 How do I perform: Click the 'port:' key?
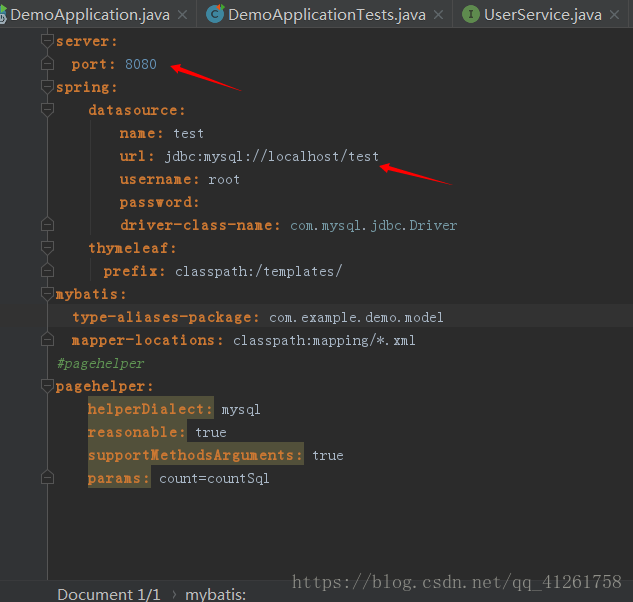click(x=93, y=64)
